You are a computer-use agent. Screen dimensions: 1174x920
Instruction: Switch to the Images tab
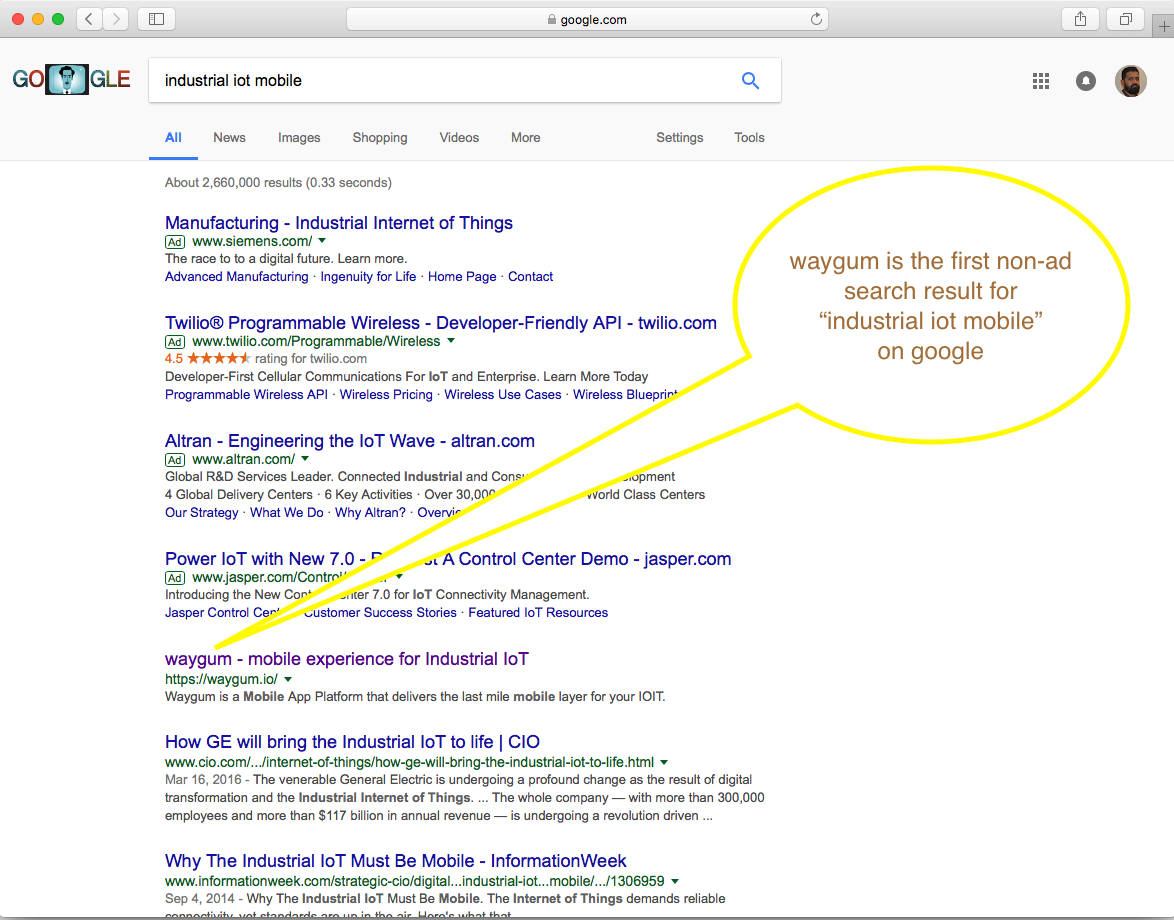coord(299,138)
